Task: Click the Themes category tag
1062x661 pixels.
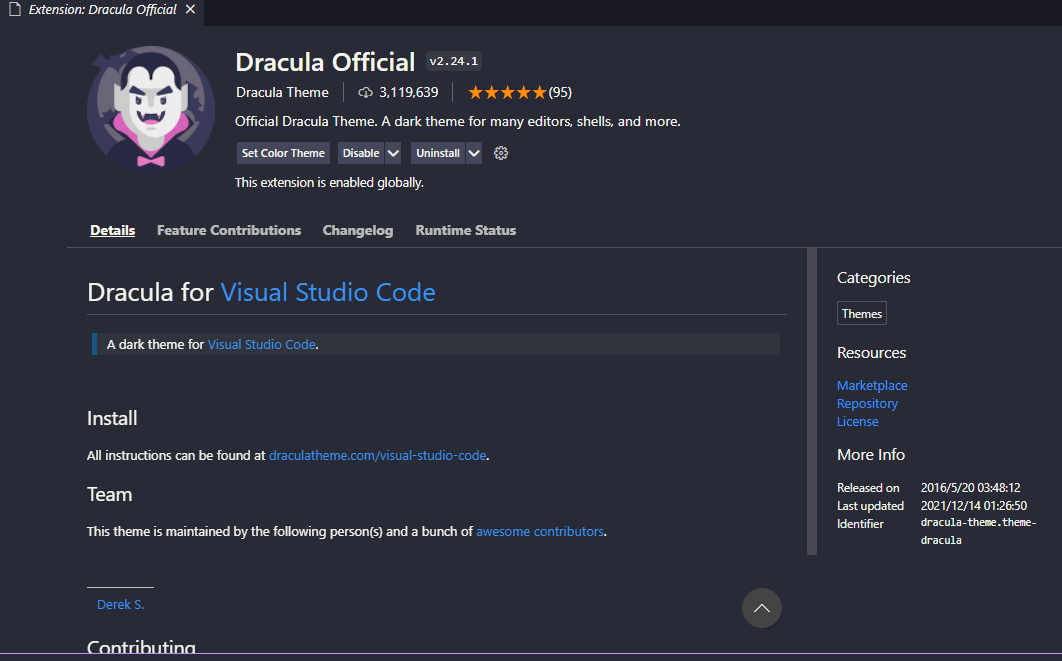Action: click(862, 314)
